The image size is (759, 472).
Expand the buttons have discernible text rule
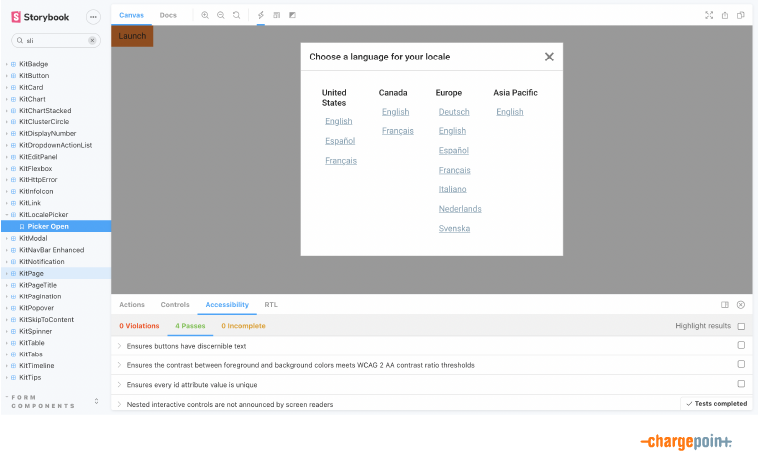click(119, 346)
